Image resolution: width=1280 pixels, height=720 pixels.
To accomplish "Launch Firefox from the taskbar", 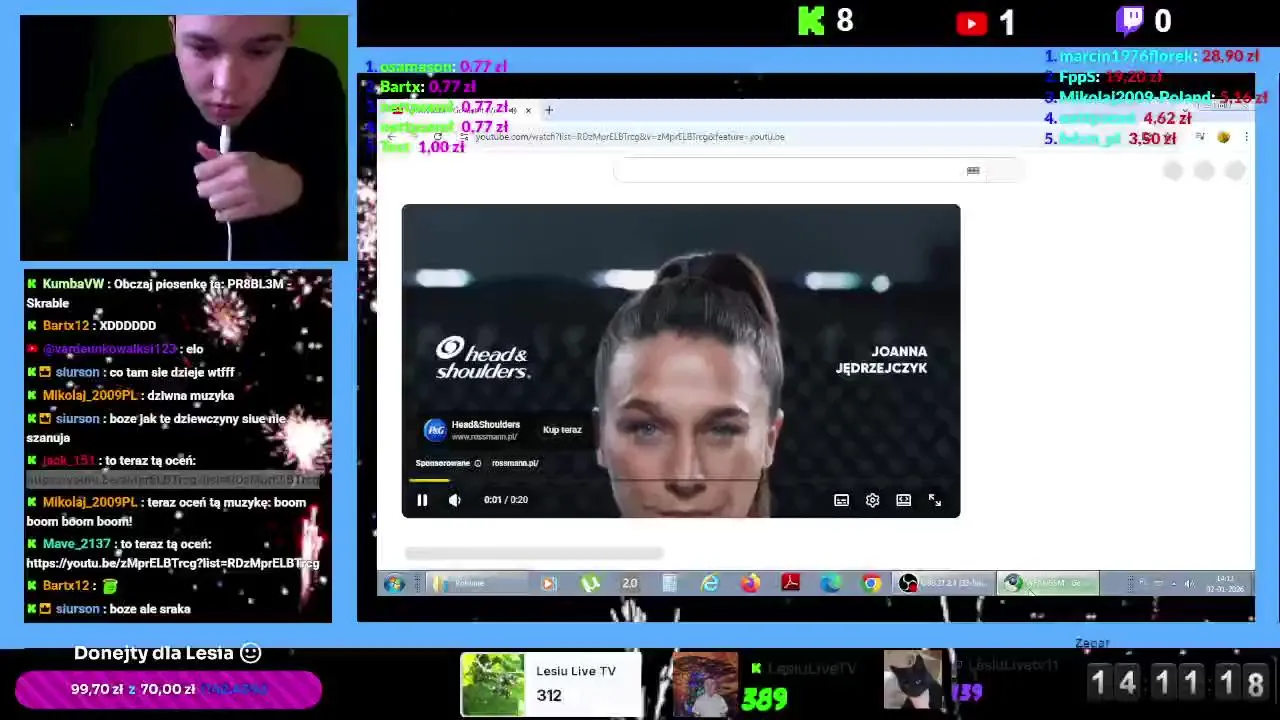I will pos(750,583).
